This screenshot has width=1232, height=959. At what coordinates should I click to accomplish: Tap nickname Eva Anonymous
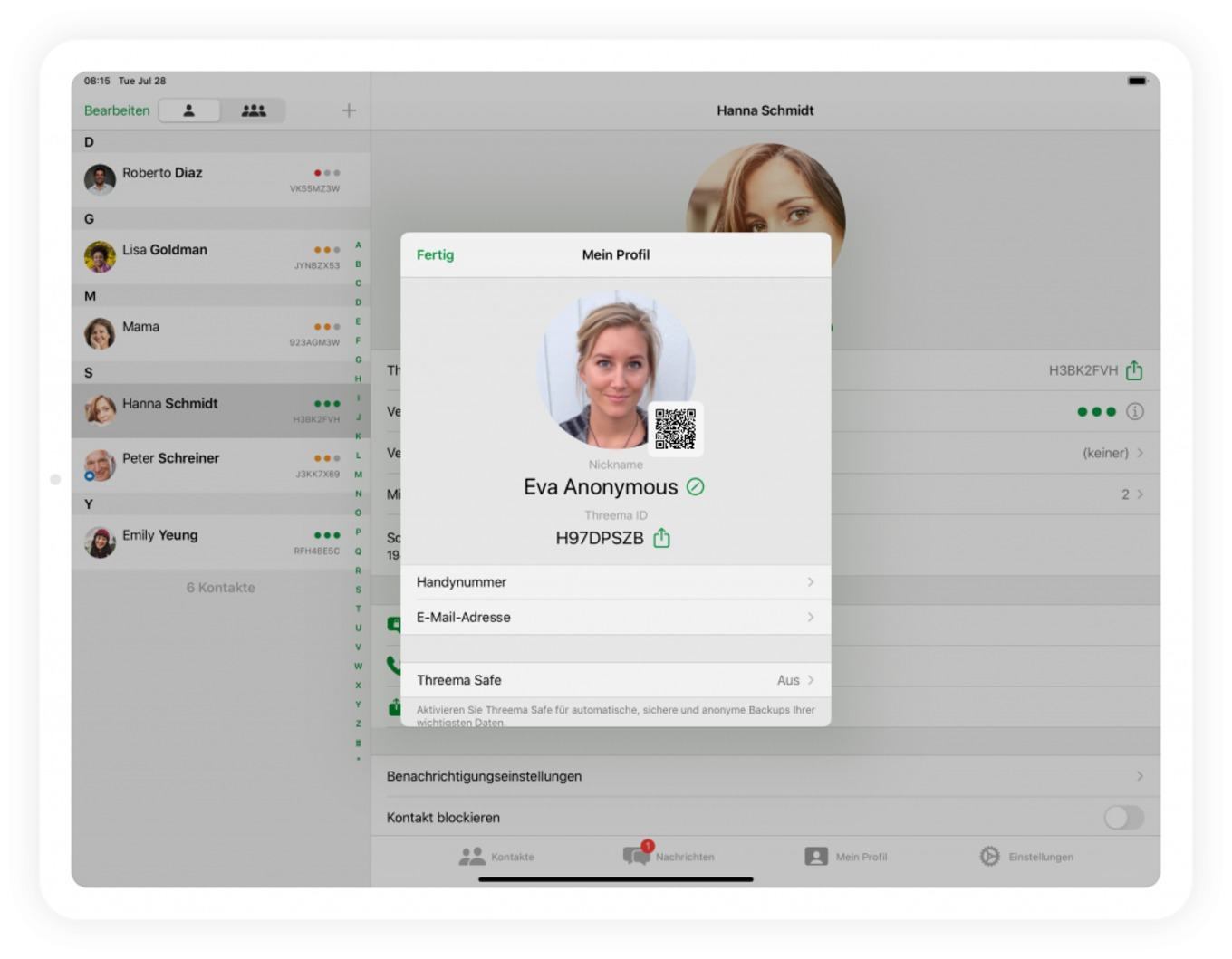pyautogui.click(x=601, y=487)
